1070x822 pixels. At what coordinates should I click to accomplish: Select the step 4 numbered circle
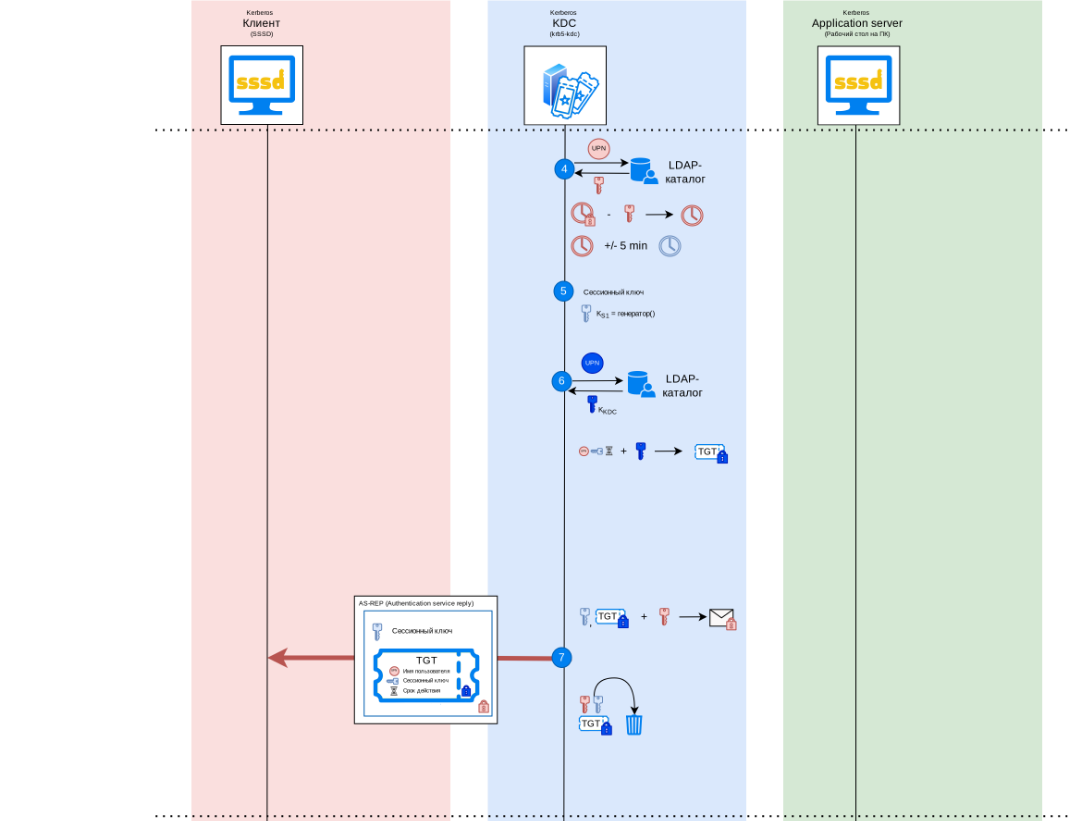point(564,169)
